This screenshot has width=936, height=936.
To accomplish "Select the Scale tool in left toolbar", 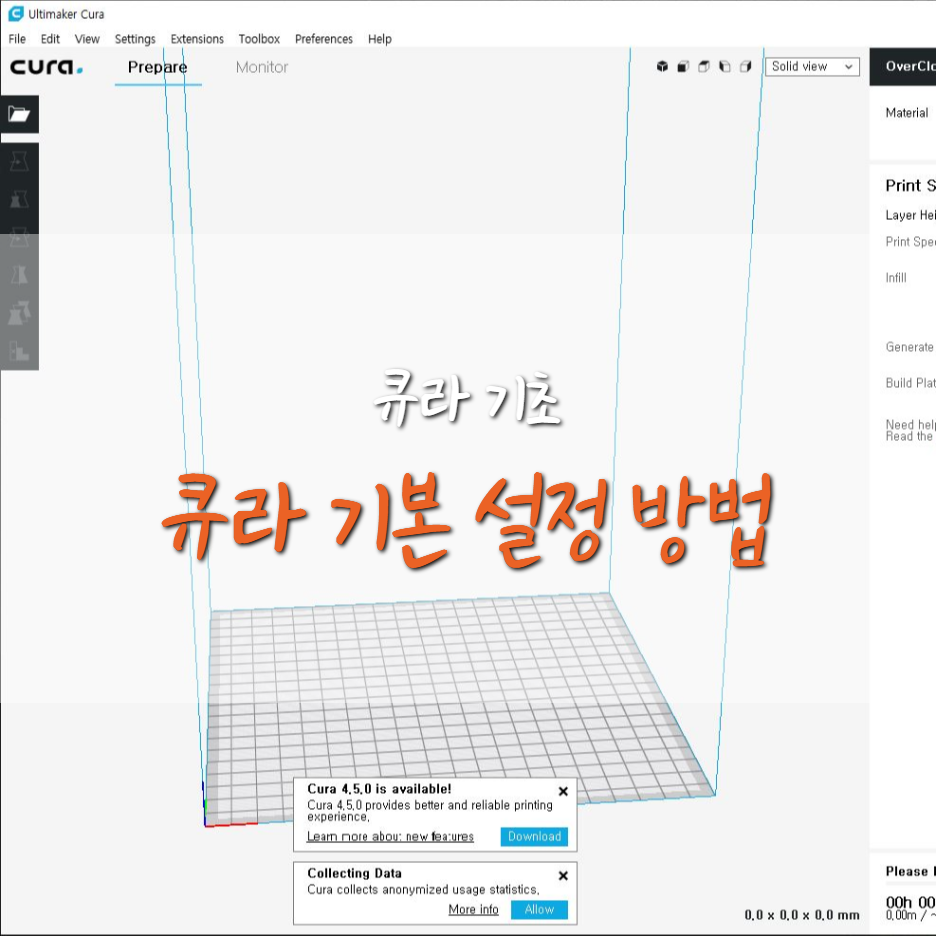I will [x=19, y=199].
